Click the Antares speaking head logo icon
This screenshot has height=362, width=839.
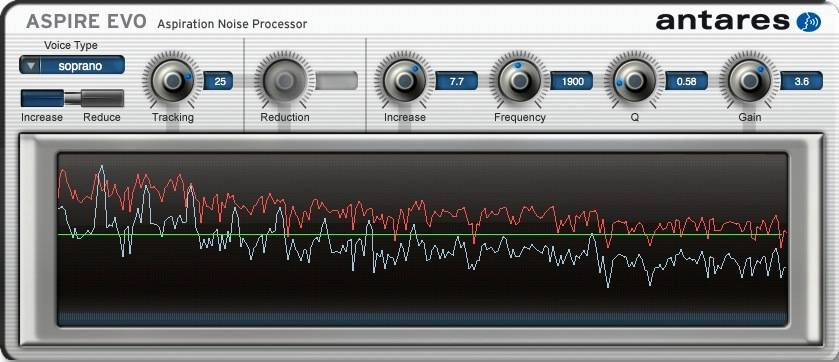(x=808, y=22)
